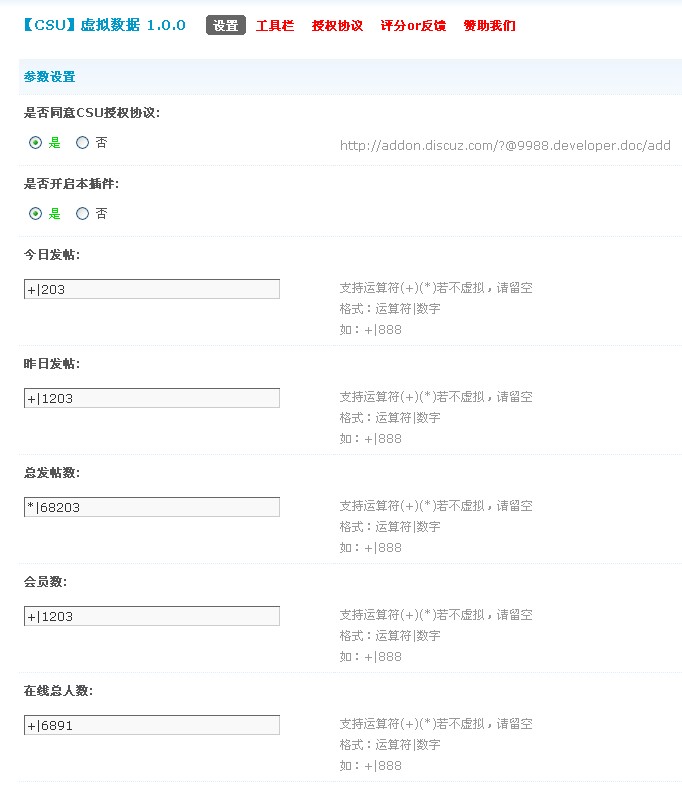The width and height of the screenshot is (682, 786).
Task: Go to the 评分or反馈 tab
Action: click(413, 26)
